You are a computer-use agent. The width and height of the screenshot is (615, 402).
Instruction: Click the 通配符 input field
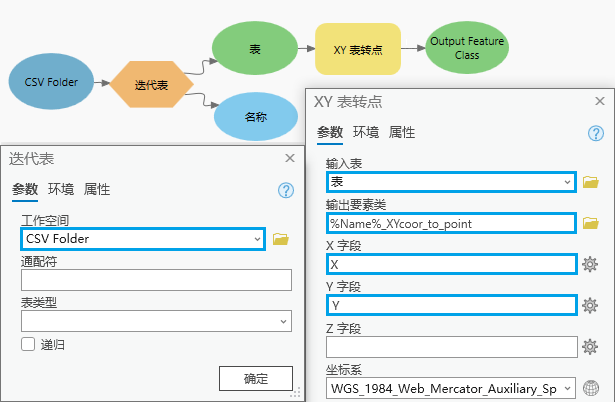pyautogui.click(x=155, y=280)
